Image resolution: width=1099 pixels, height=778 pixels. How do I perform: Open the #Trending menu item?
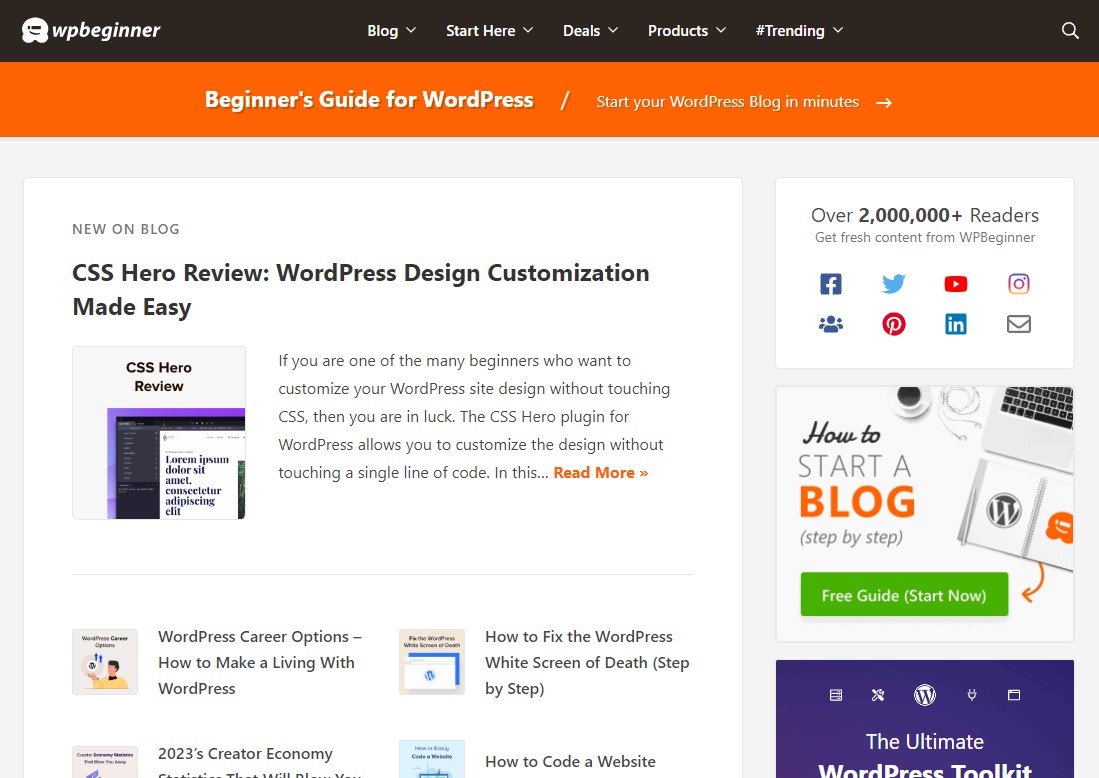[x=790, y=31]
